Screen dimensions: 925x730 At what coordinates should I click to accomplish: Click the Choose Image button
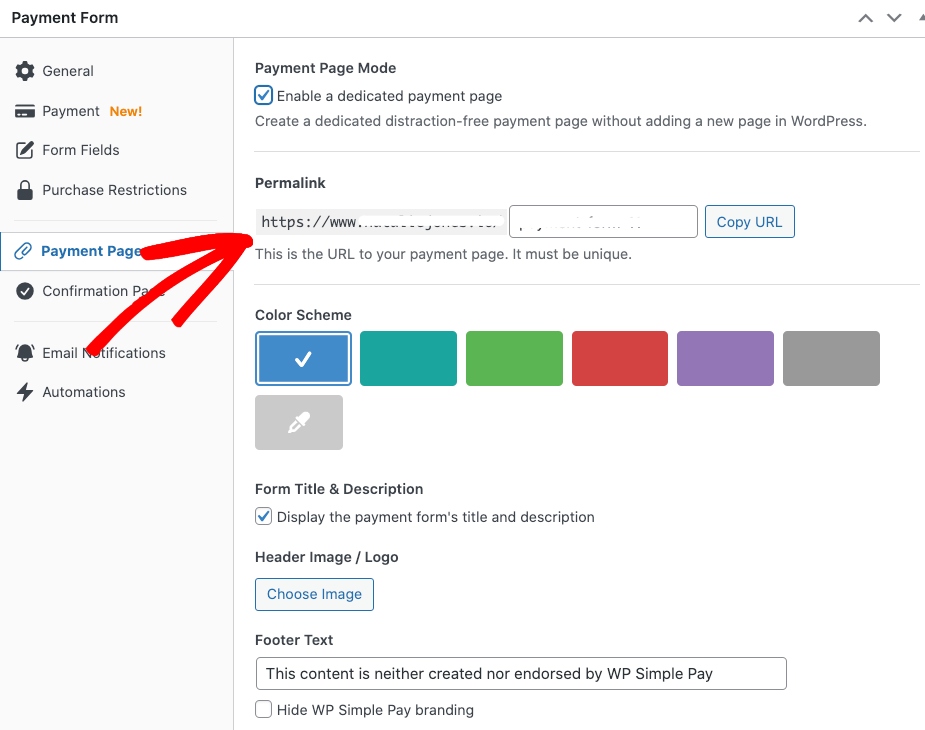point(314,594)
